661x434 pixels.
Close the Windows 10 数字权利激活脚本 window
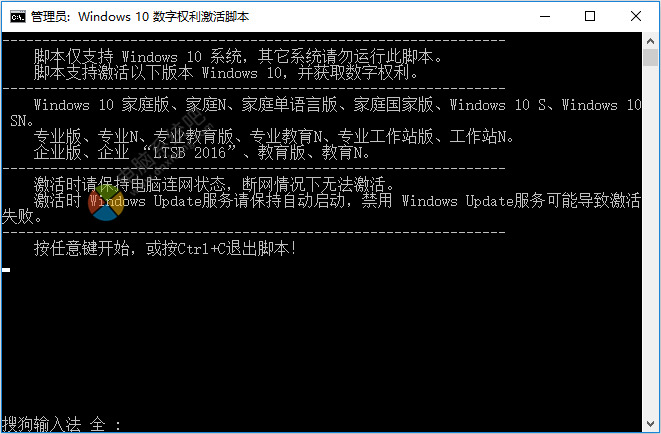pos(636,16)
